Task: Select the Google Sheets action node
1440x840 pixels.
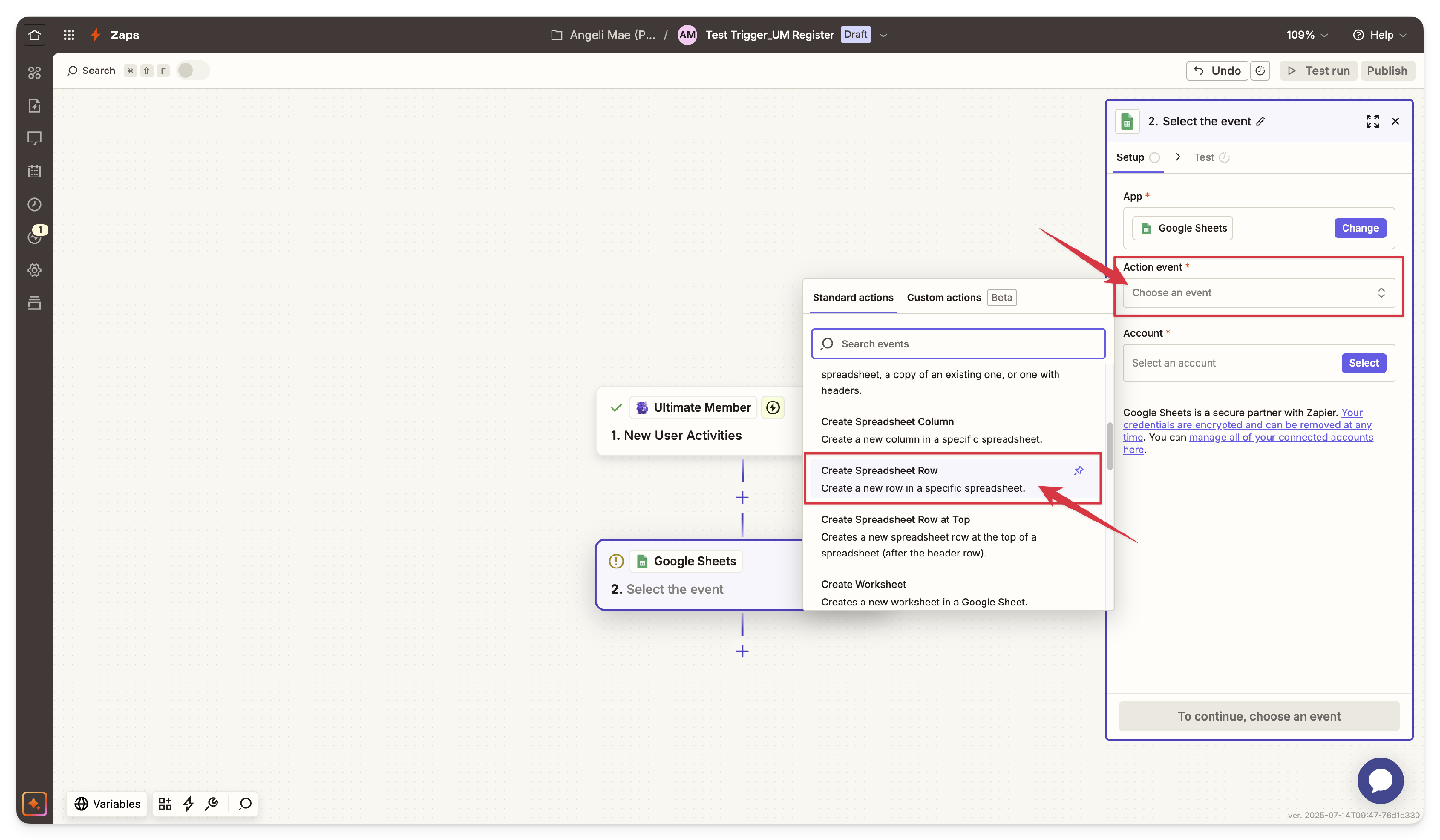Action: pos(699,574)
